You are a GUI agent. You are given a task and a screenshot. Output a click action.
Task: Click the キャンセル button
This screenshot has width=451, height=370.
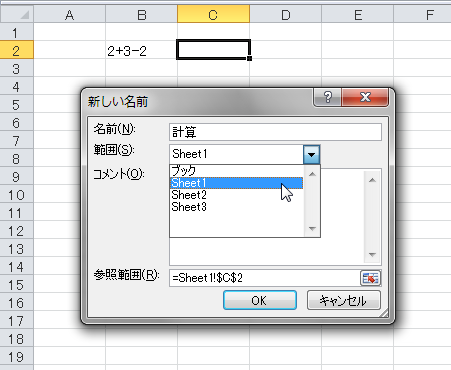[x=343, y=300]
